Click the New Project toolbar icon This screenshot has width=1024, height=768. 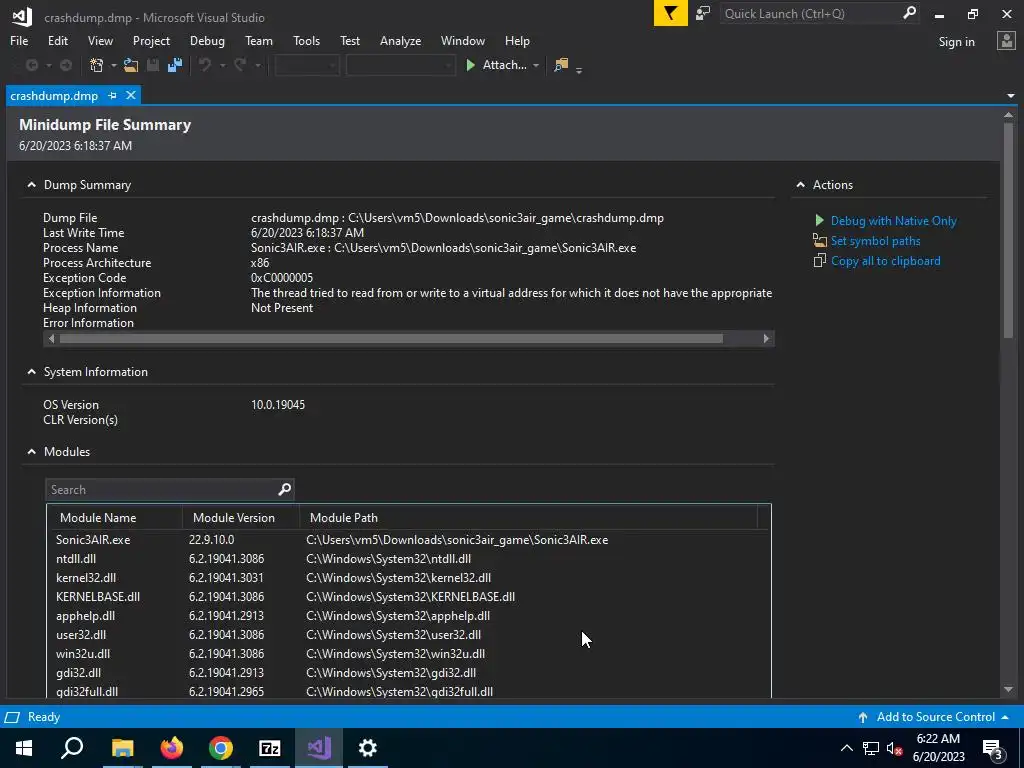click(x=97, y=65)
